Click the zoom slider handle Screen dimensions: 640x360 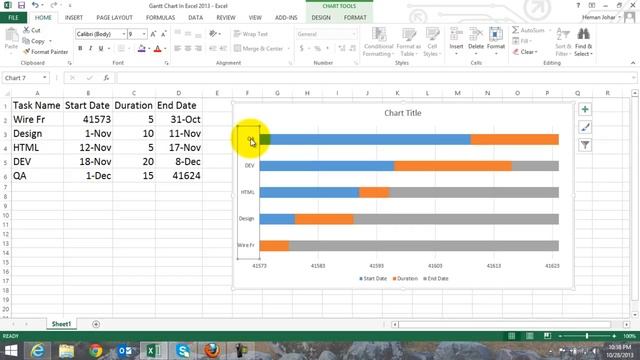pyautogui.click(x=587, y=336)
